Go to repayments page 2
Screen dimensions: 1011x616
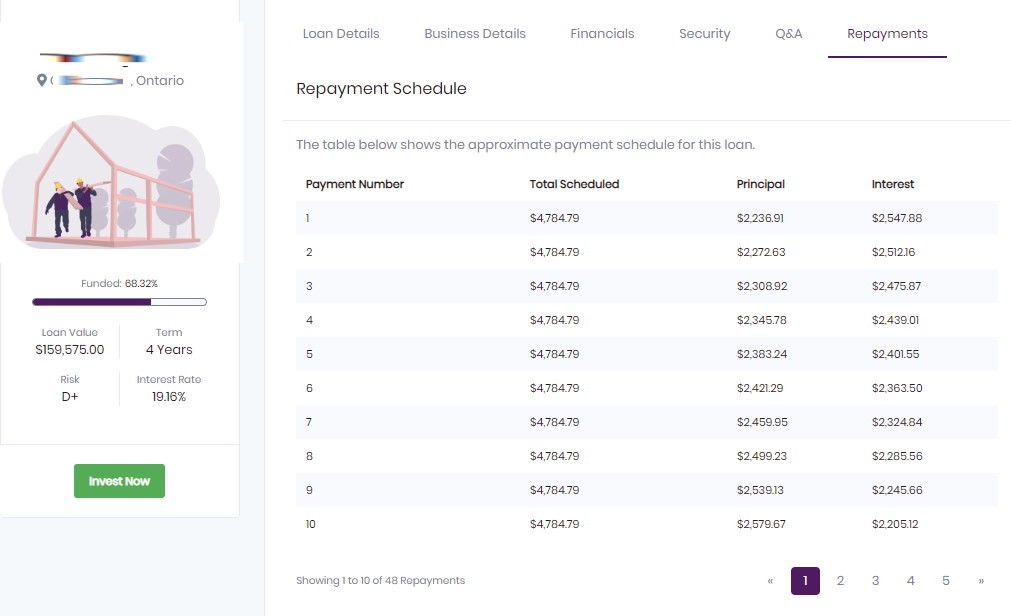[x=840, y=581]
